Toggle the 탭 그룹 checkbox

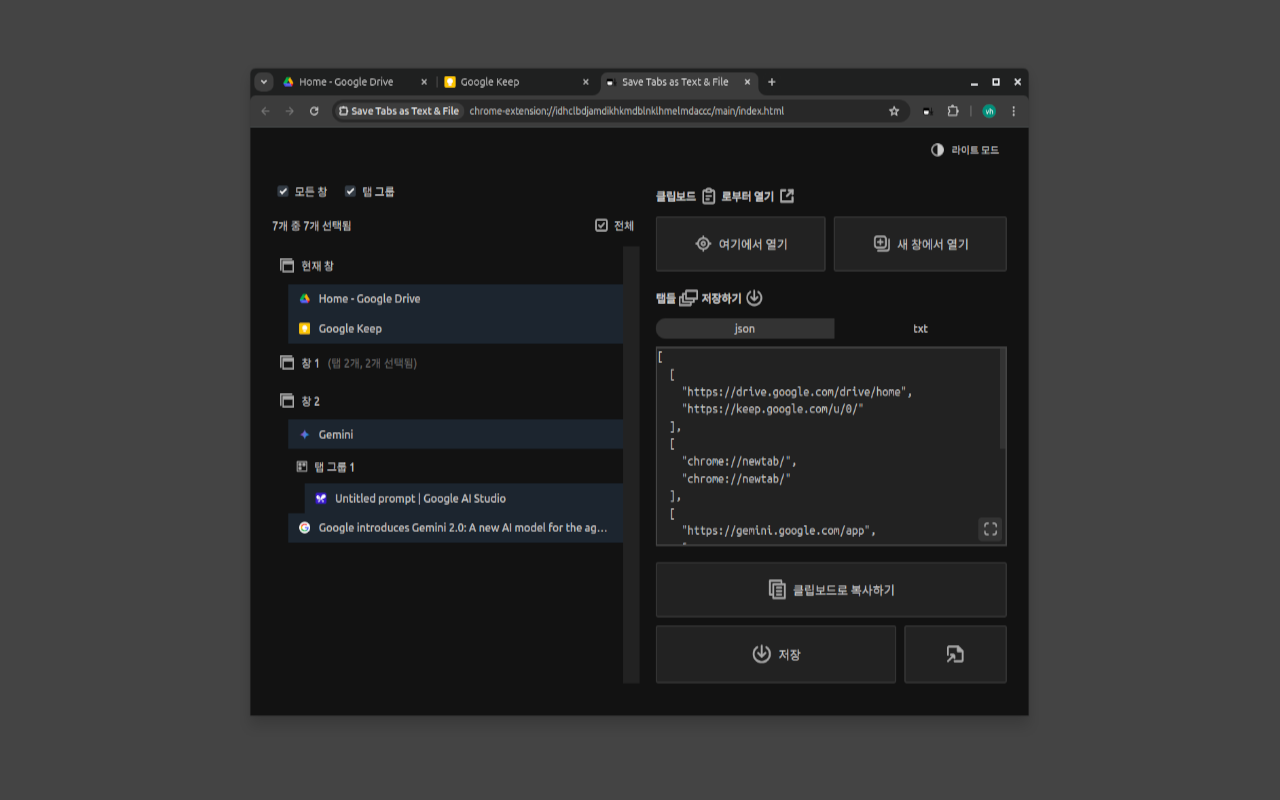350,191
